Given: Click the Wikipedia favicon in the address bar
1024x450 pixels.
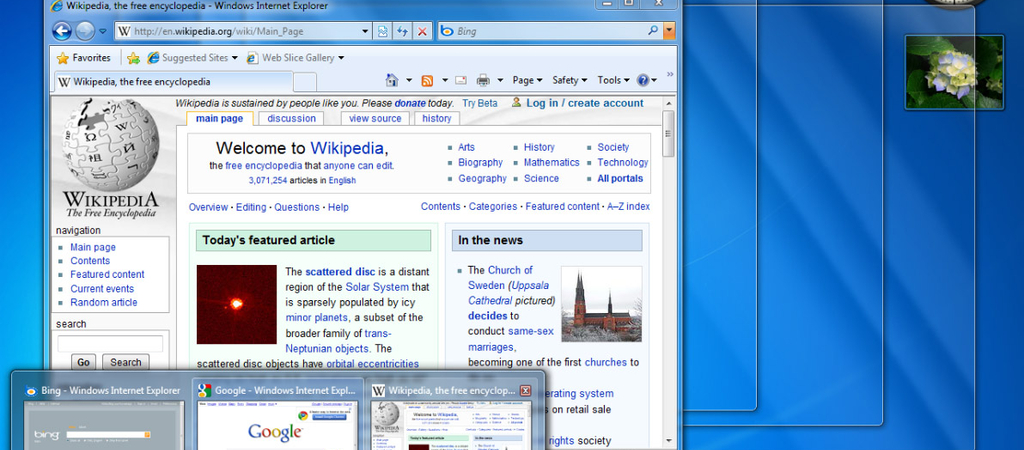Looking at the screenshot, I should pos(124,31).
